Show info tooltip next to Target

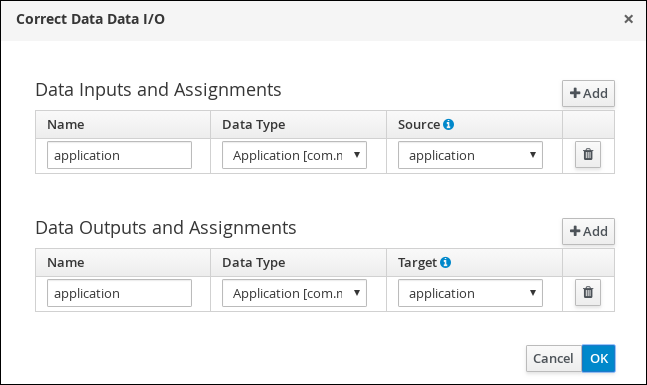(x=446, y=262)
